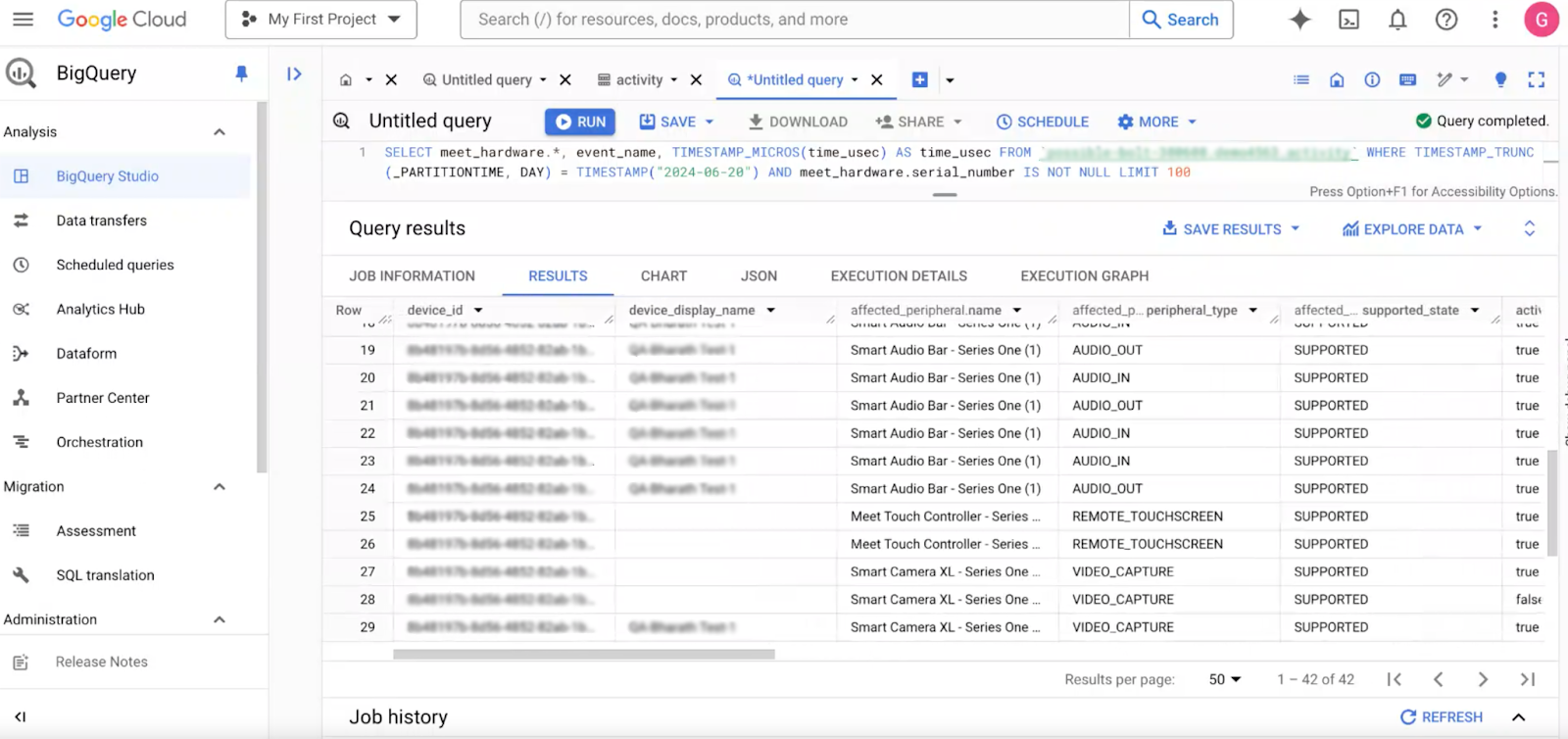The width and height of the screenshot is (1568, 739).
Task: Switch to EXECUTION GRAPH tab
Action: (x=1084, y=276)
